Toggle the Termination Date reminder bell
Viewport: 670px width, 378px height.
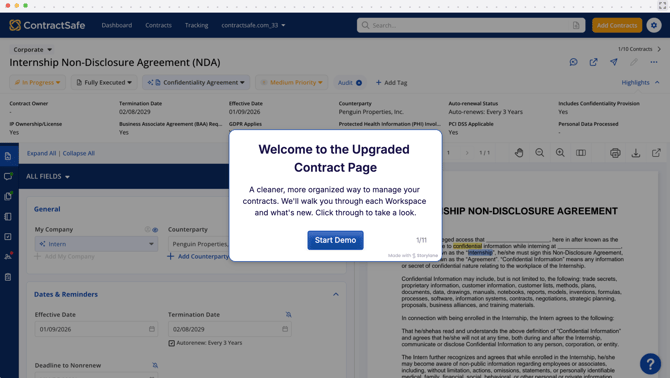pyautogui.click(x=288, y=315)
